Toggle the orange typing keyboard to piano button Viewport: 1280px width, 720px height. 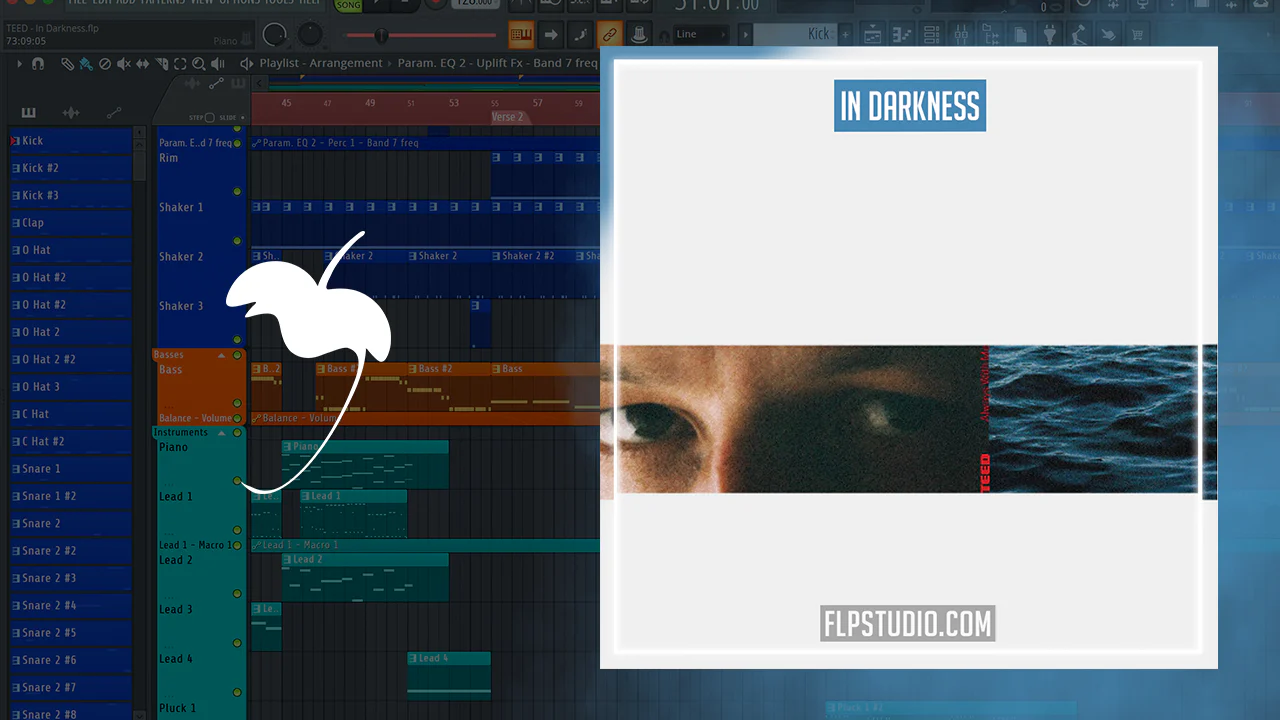[521, 35]
